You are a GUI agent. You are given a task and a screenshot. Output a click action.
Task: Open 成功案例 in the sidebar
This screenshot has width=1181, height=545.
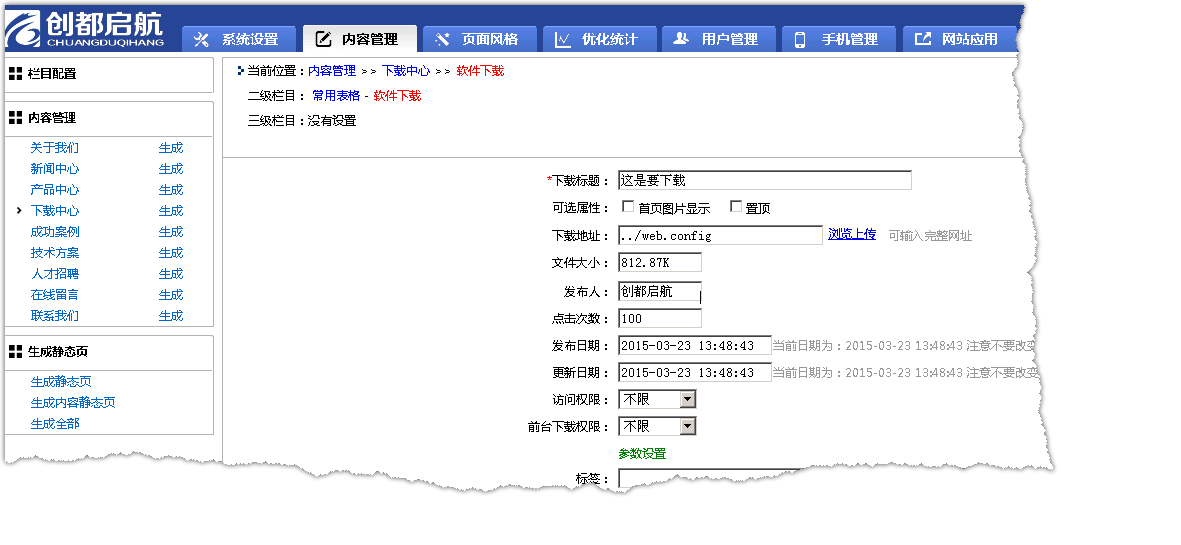(54, 232)
